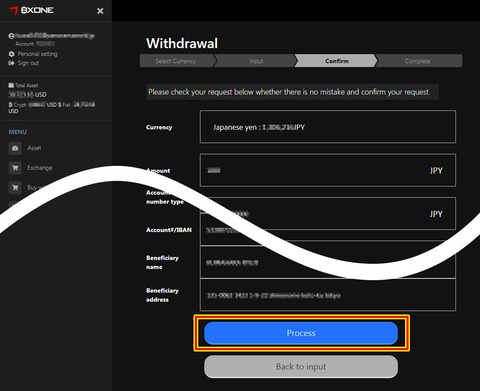This screenshot has height=391, width=480.
Task: Click the Process button
Action: click(301, 333)
